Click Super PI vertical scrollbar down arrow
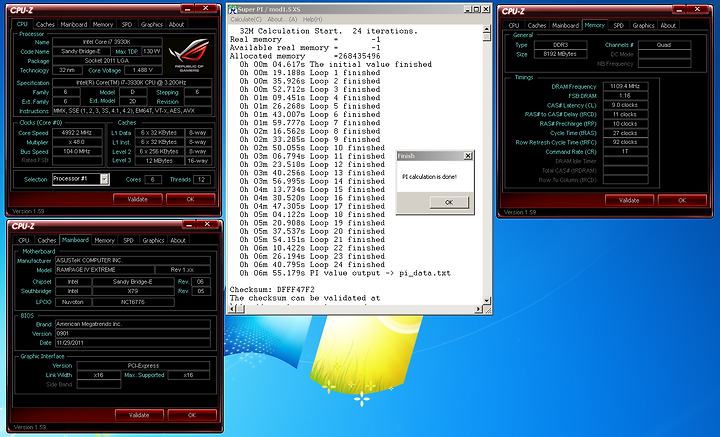This screenshot has width=720, height=437. point(487,301)
